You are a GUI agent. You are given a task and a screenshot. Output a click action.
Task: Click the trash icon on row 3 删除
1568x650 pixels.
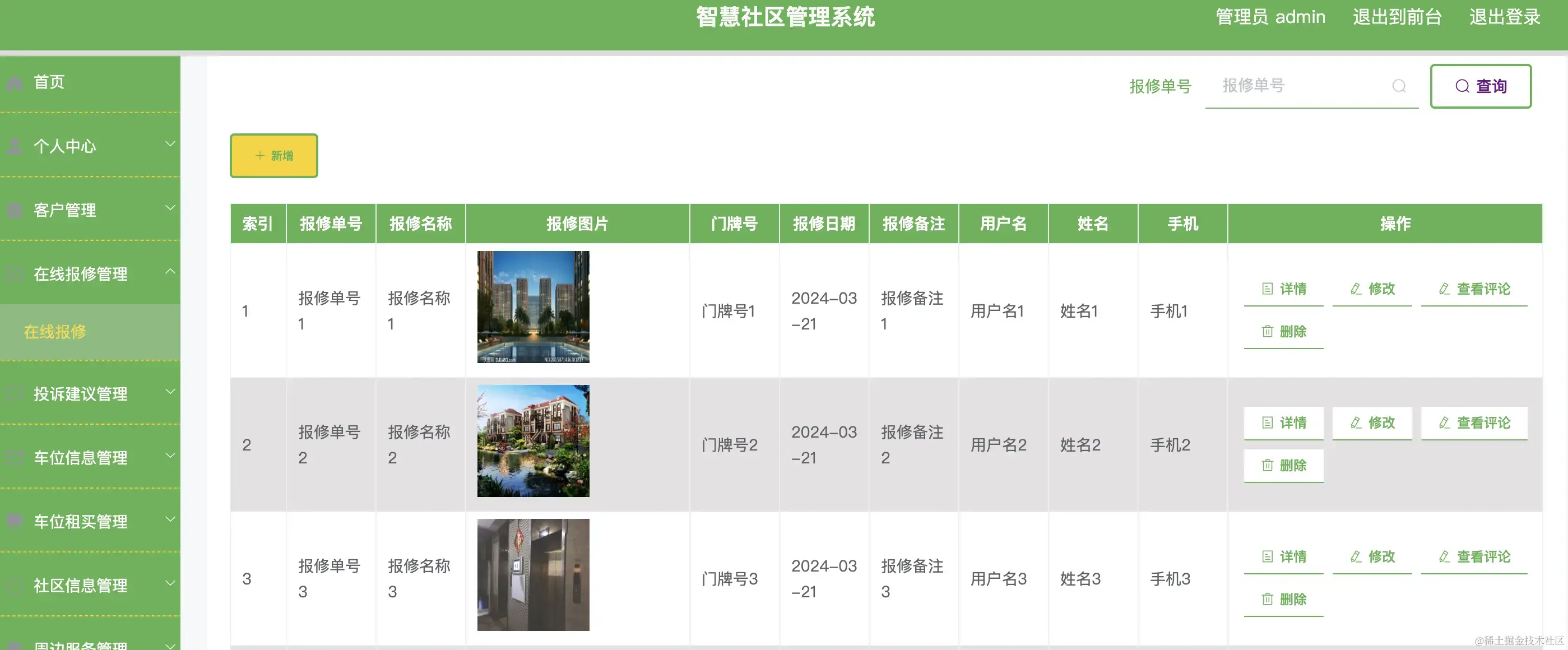click(1267, 599)
